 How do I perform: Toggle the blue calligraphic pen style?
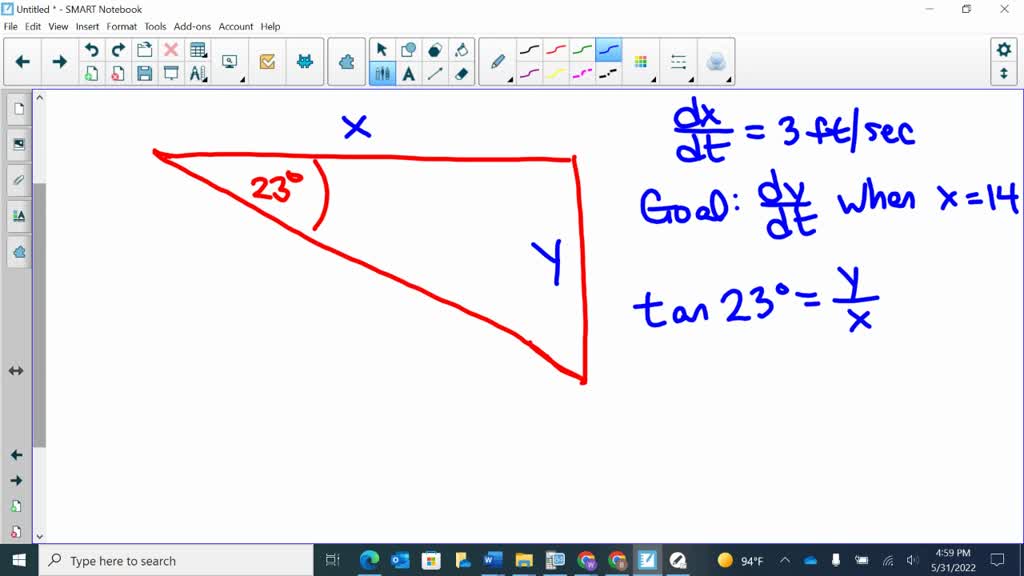click(x=610, y=48)
